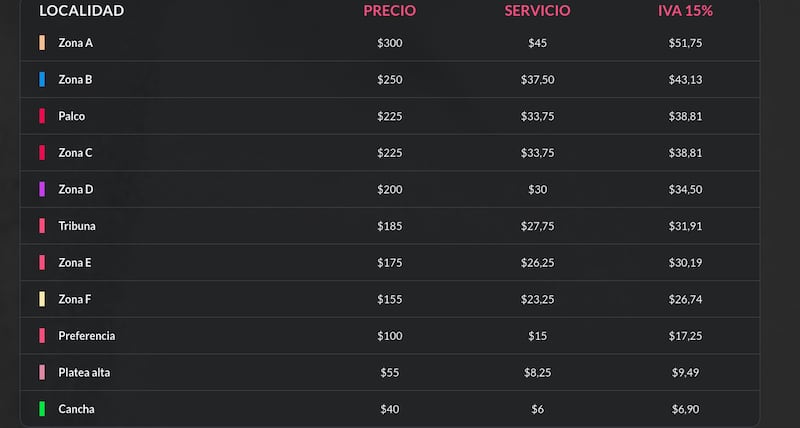Click the $300 price for Zona A
This screenshot has height=428, width=800.
pos(389,43)
